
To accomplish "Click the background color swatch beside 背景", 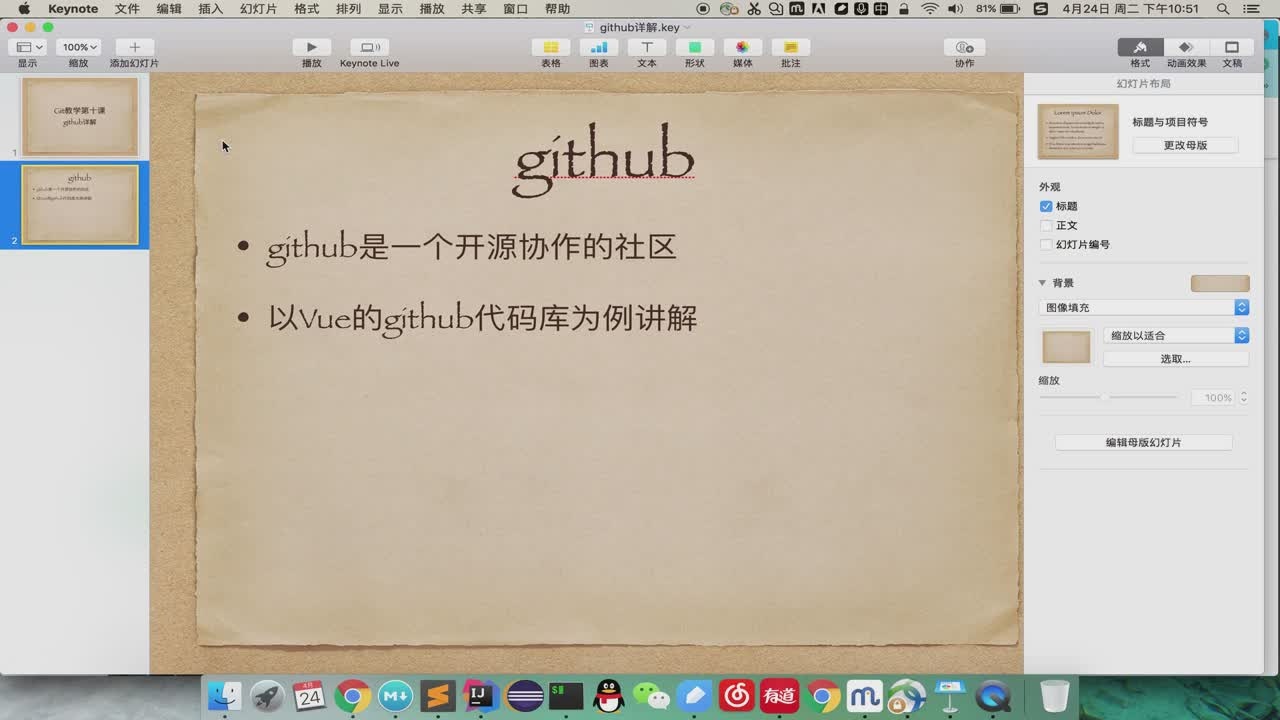I will point(1220,283).
